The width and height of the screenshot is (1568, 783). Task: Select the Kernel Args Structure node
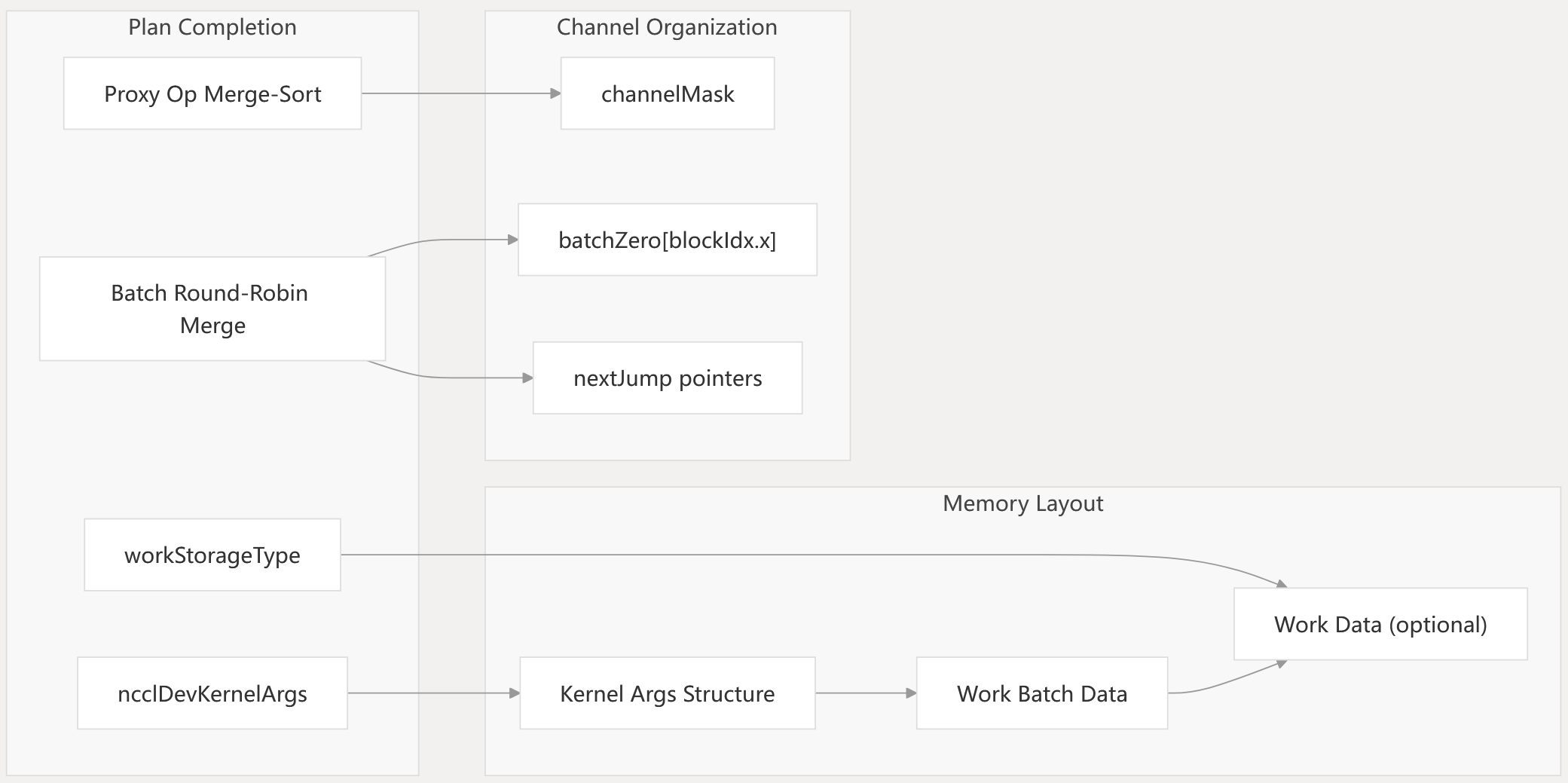[667, 693]
